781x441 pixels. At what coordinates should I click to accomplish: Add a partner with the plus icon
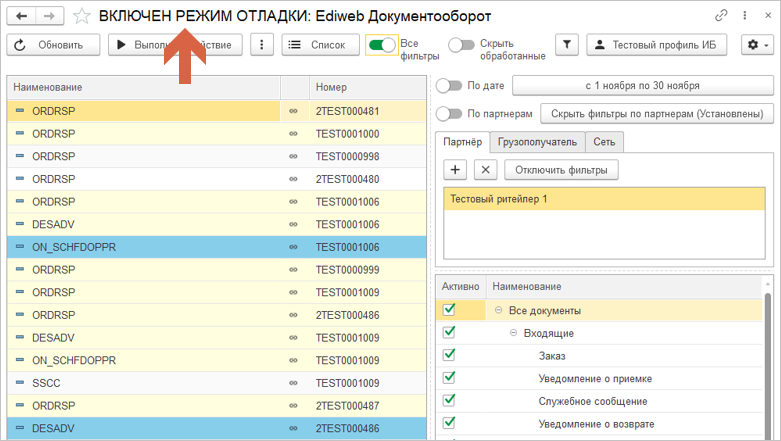pos(455,170)
